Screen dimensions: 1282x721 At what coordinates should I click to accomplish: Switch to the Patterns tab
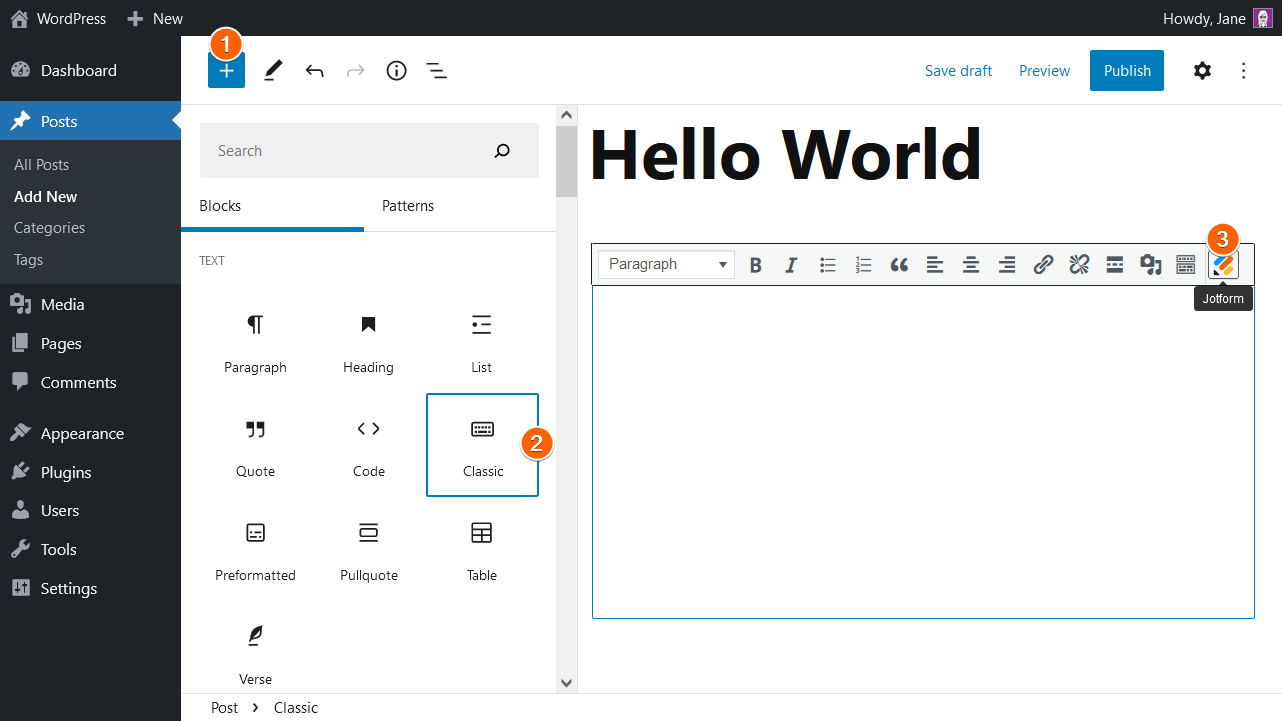(408, 206)
